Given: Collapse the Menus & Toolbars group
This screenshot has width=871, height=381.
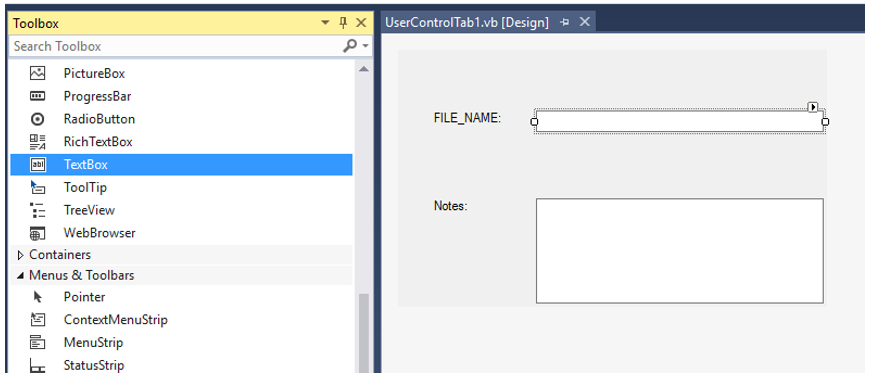Looking at the screenshot, I should (21, 275).
